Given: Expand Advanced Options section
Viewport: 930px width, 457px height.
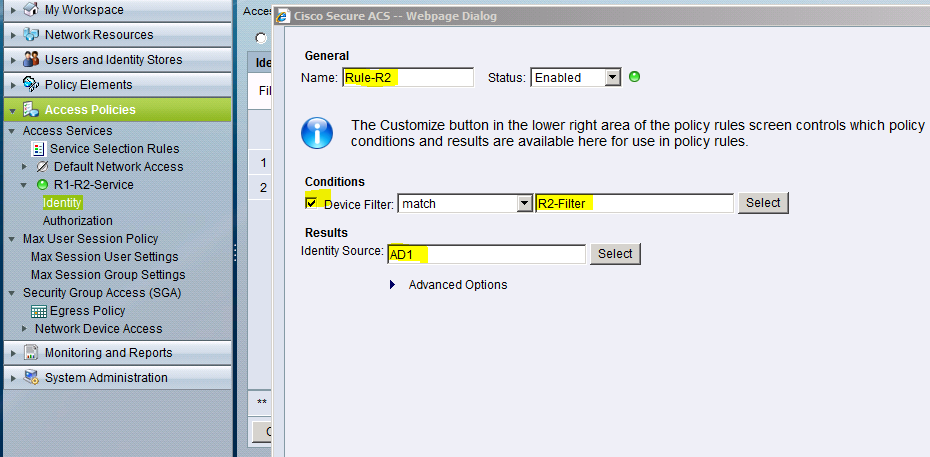Looking at the screenshot, I should click(392, 285).
